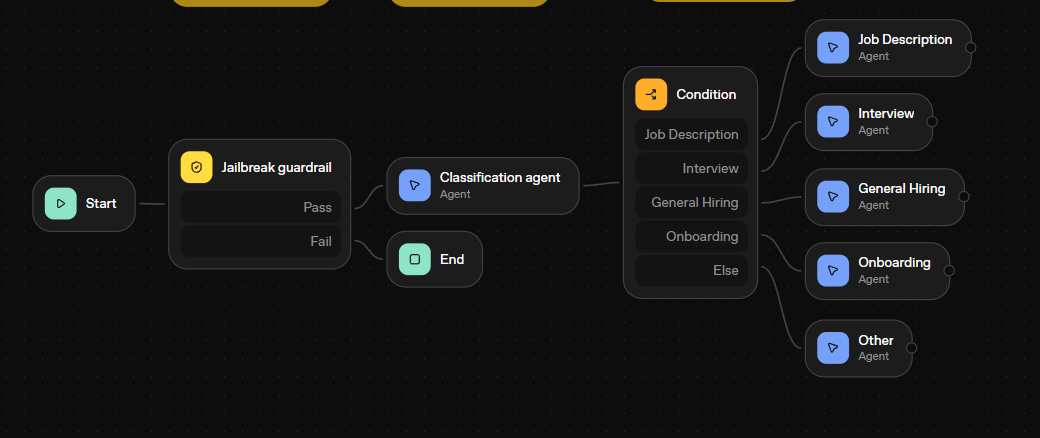The width and height of the screenshot is (1040, 438).
Task: Select the Jailbreak guardrail shield icon
Action: pyautogui.click(x=196, y=167)
